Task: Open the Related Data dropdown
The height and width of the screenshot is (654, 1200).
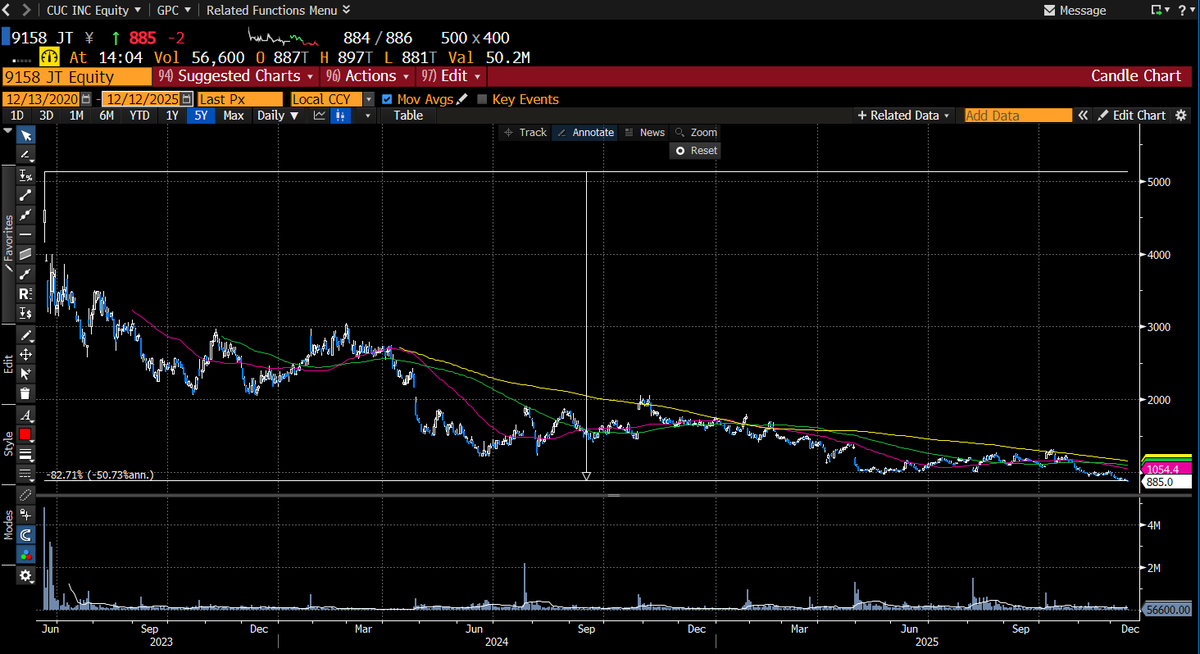Action: pos(905,115)
